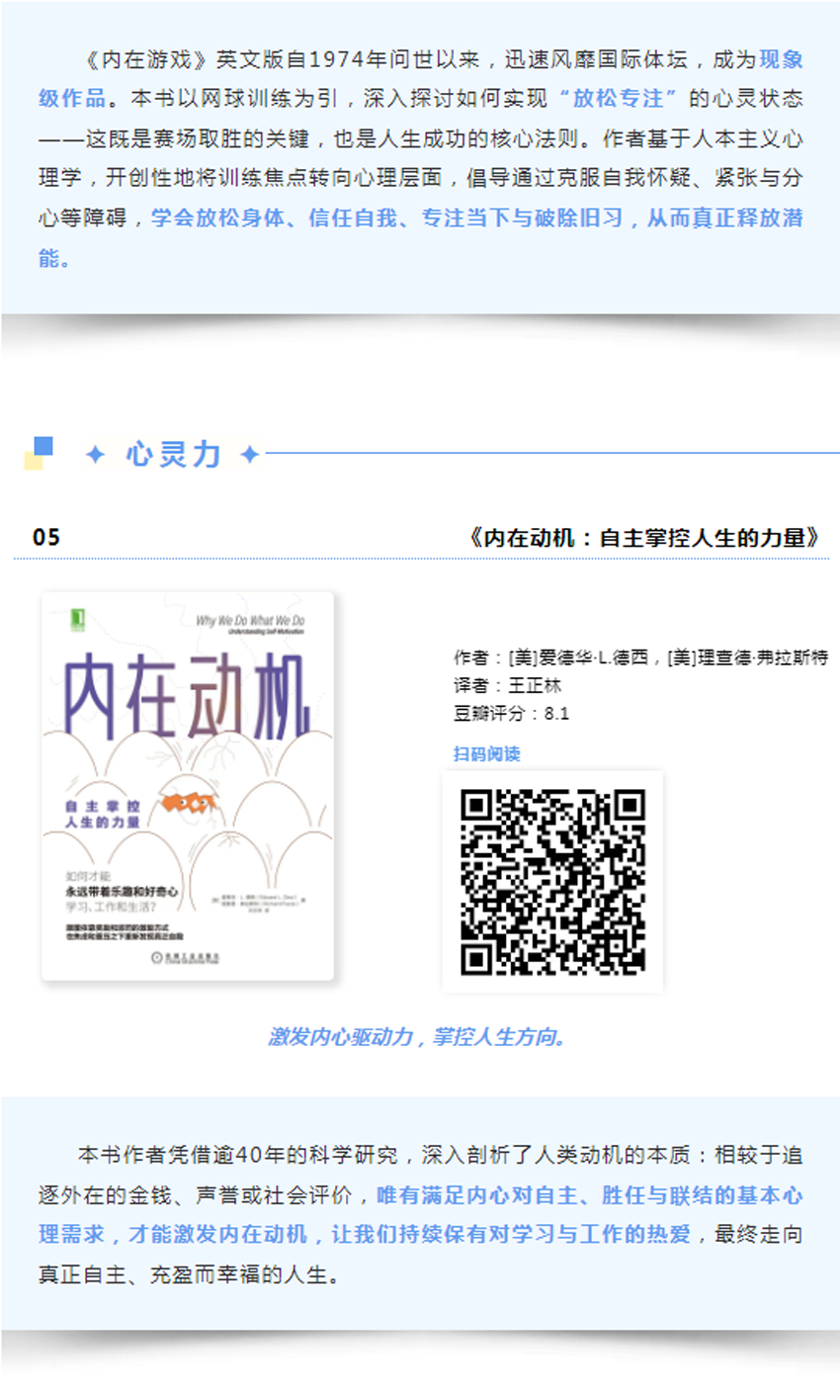Click "Why We Do What We Do" on cover

pos(250,620)
